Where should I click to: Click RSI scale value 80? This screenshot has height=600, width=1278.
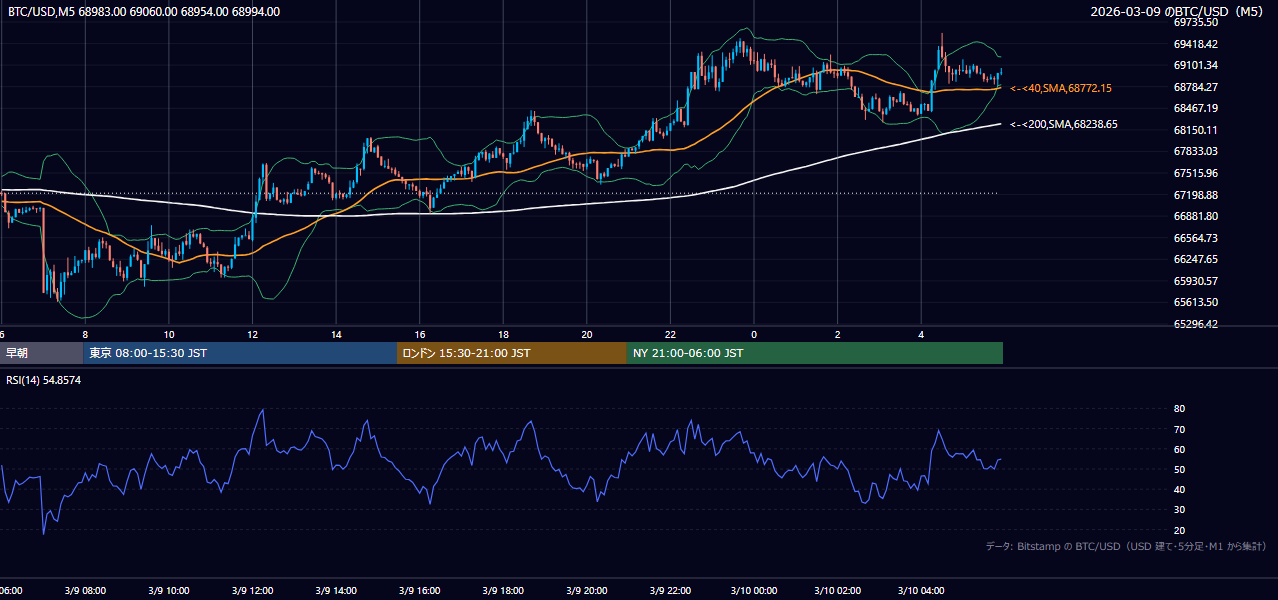[1179, 409]
